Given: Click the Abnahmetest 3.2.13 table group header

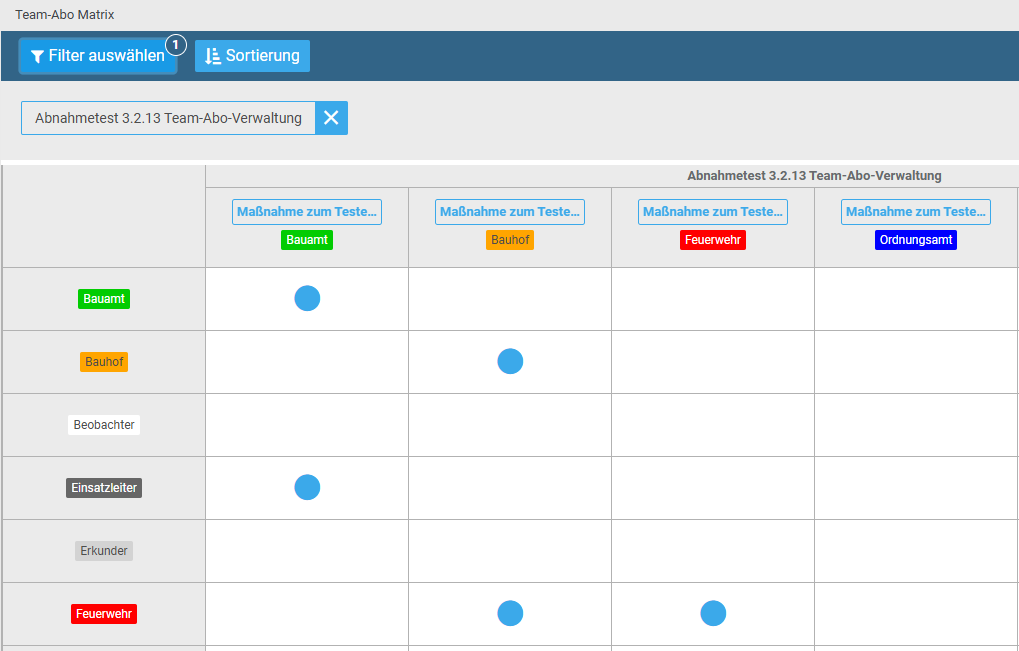Looking at the screenshot, I should pyautogui.click(x=814, y=176).
